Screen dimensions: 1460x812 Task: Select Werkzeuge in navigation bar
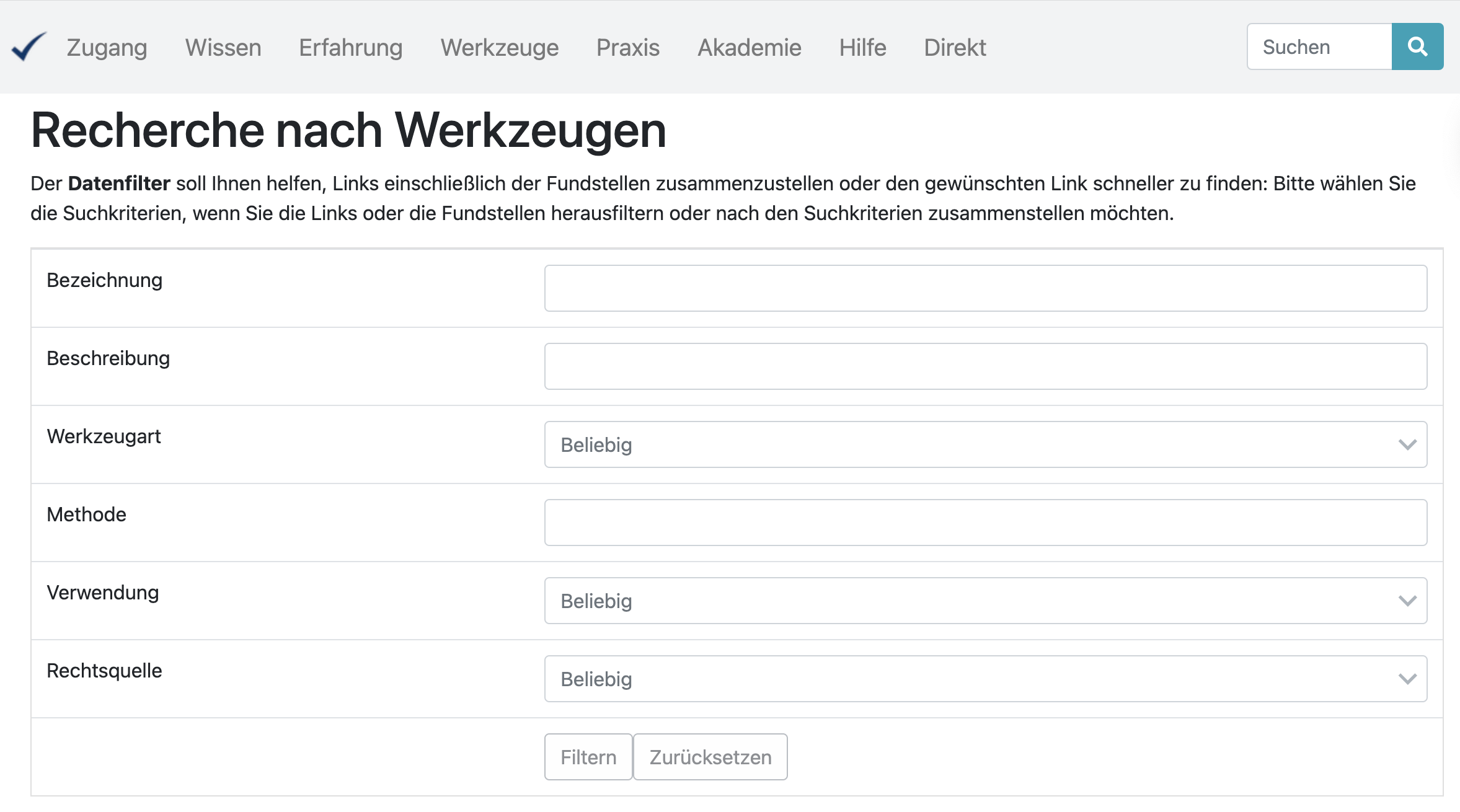coord(499,48)
